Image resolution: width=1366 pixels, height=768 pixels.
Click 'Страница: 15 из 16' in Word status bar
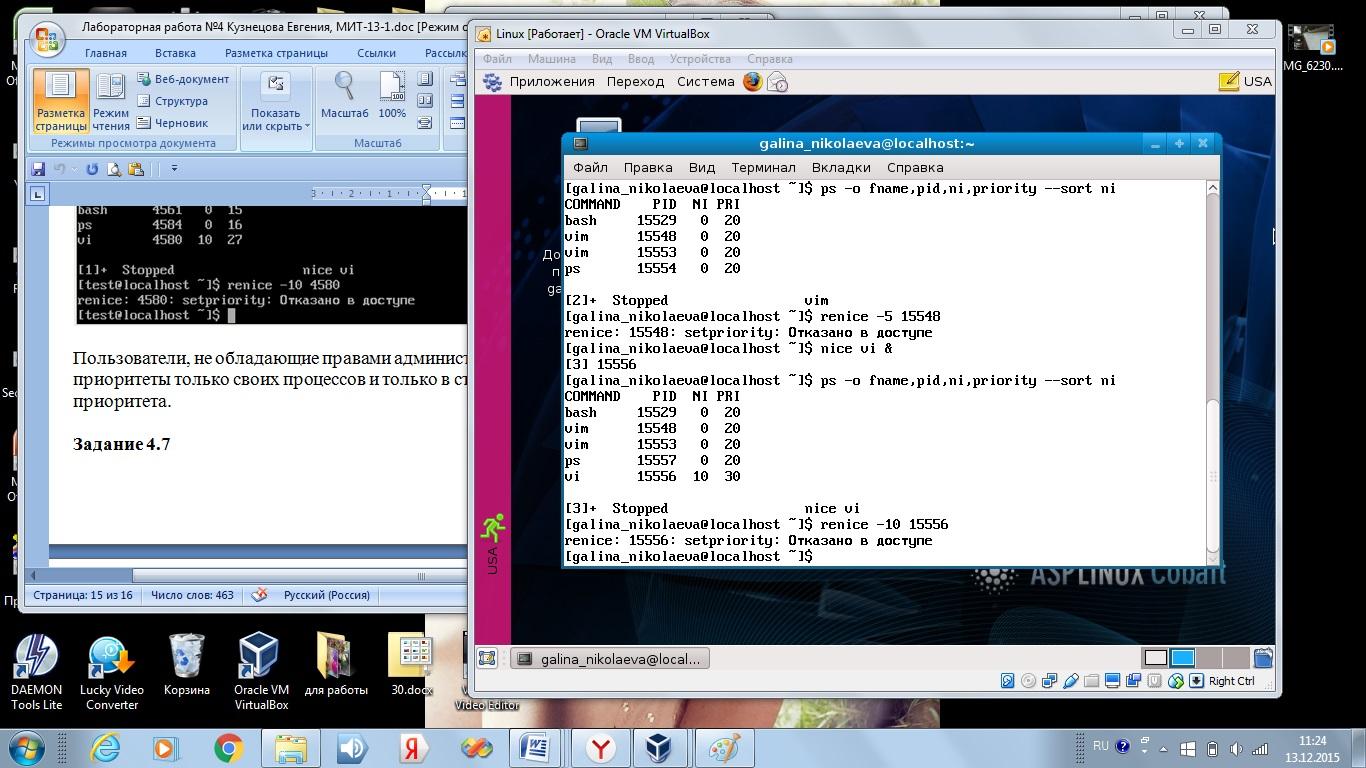(83, 595)
